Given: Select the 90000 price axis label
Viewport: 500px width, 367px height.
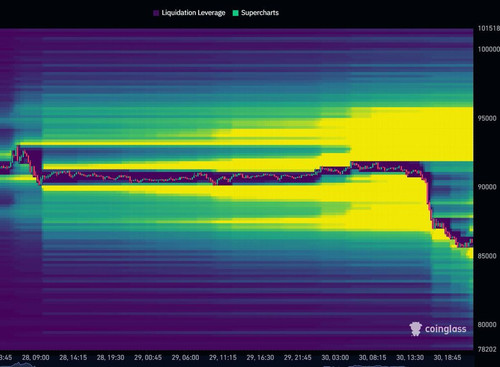Looking at the screenshot, I should coord(487,187).
